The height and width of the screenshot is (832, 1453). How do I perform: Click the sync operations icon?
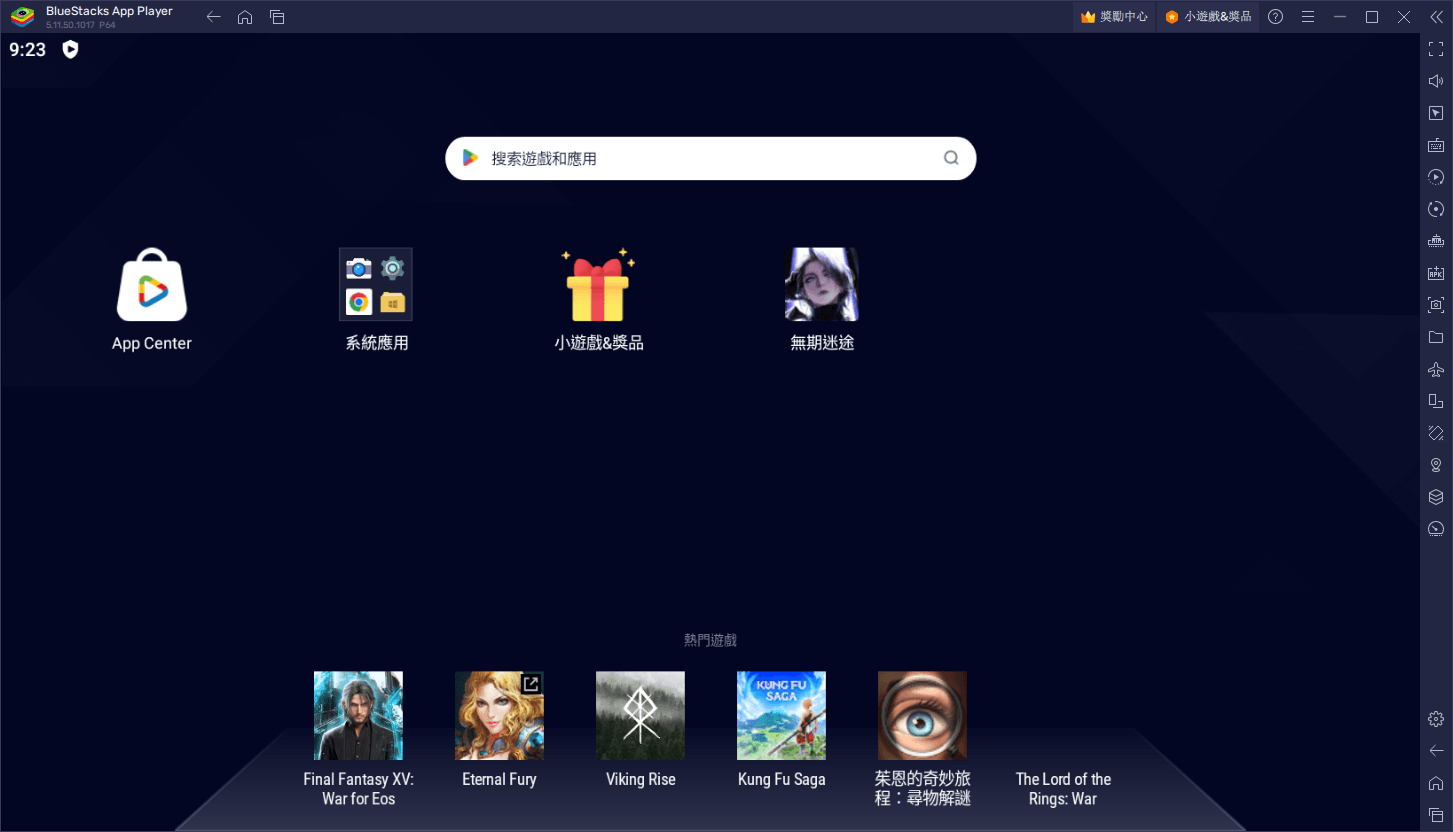click(x=1436, y=209)
